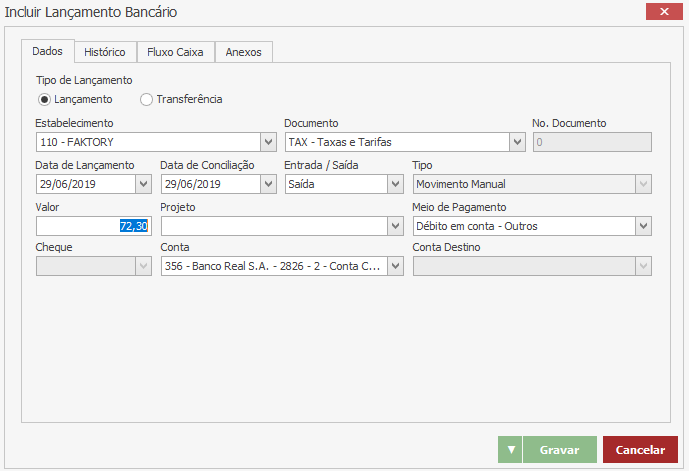689x471 pixels.
Task: Open the Fluxo Caixa tab
Action: [175, 52]
